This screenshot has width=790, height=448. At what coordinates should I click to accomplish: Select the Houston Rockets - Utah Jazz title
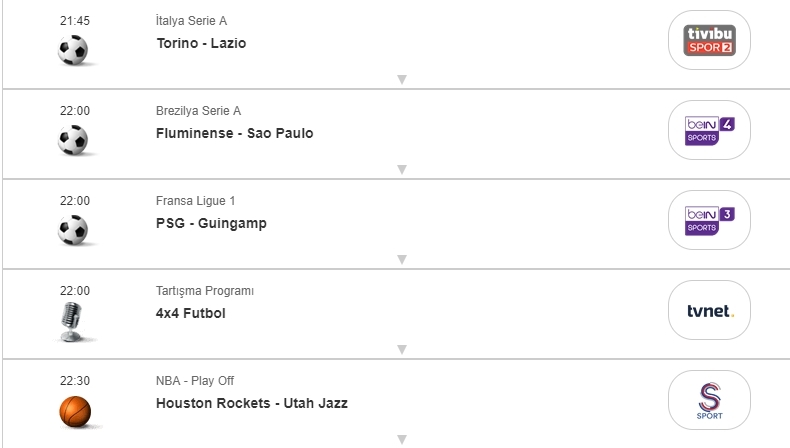252,403
